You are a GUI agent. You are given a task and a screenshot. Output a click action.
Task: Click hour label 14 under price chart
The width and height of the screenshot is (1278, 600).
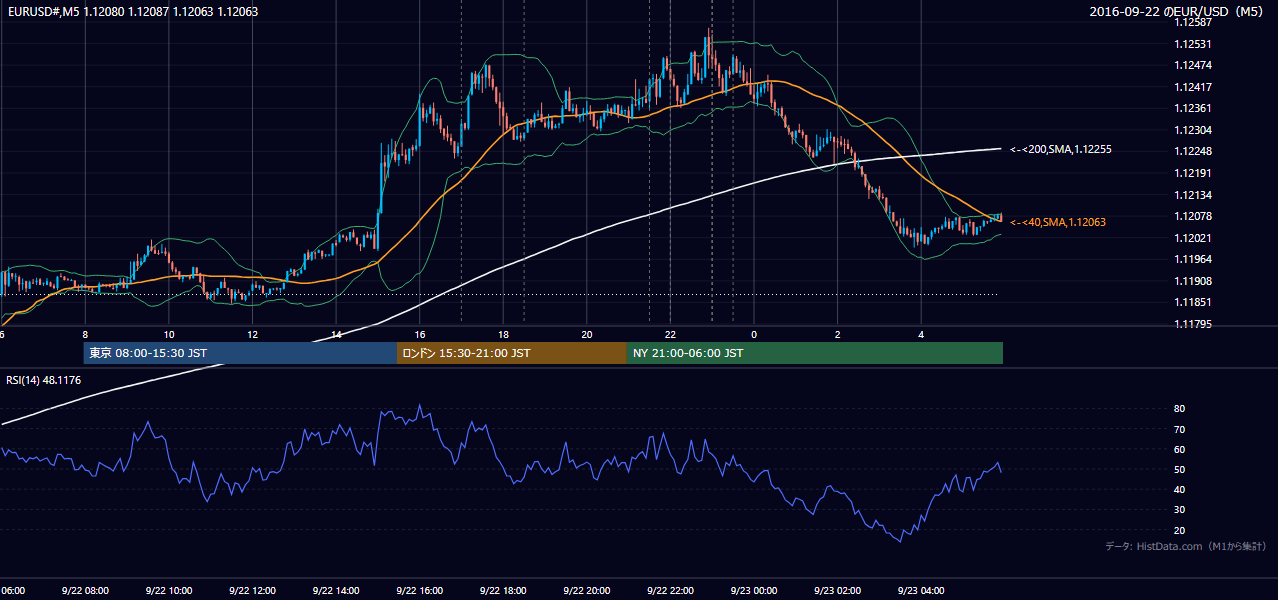[x=337, y=334]
